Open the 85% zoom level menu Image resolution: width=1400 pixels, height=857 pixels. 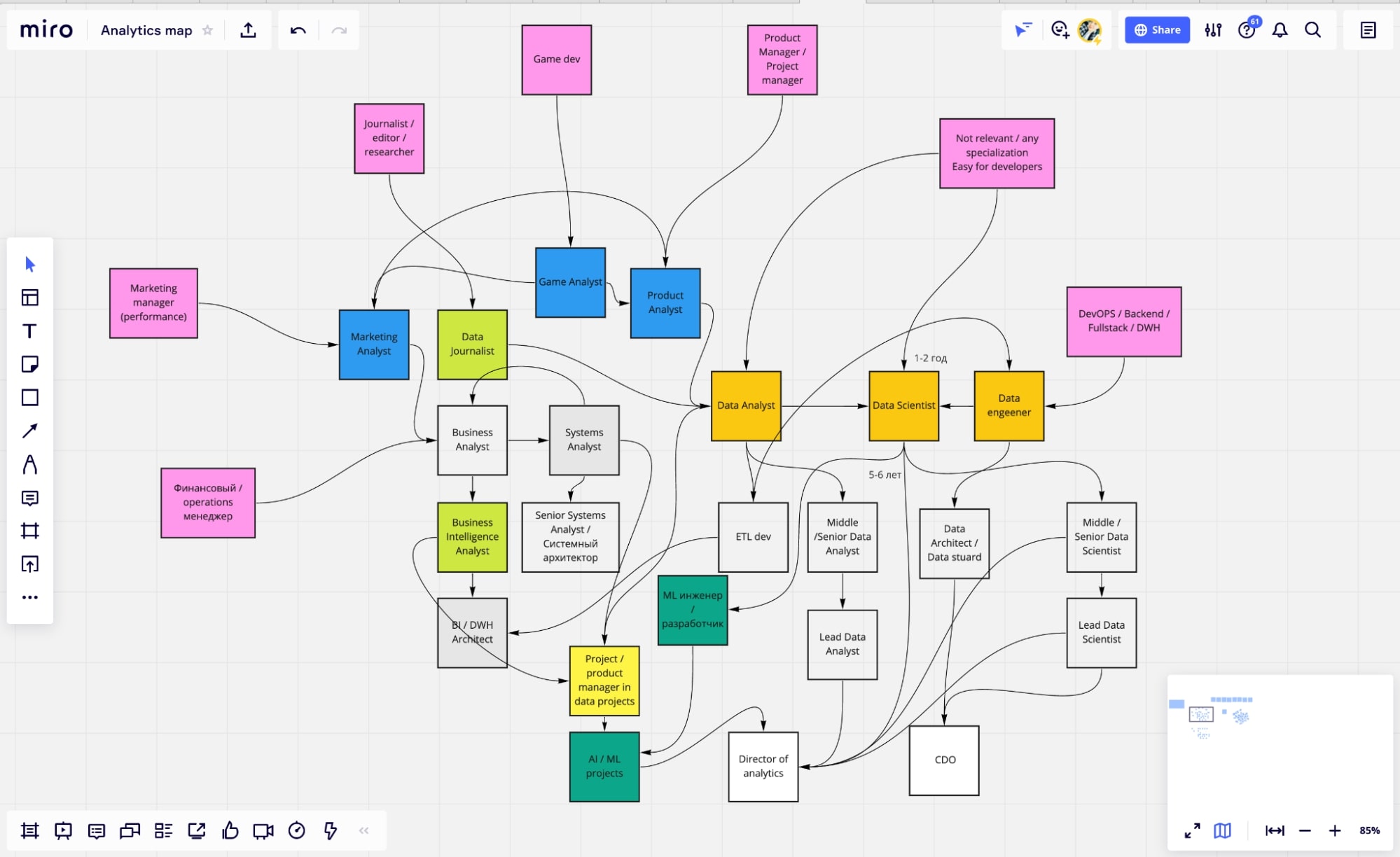click(1369, 830)
